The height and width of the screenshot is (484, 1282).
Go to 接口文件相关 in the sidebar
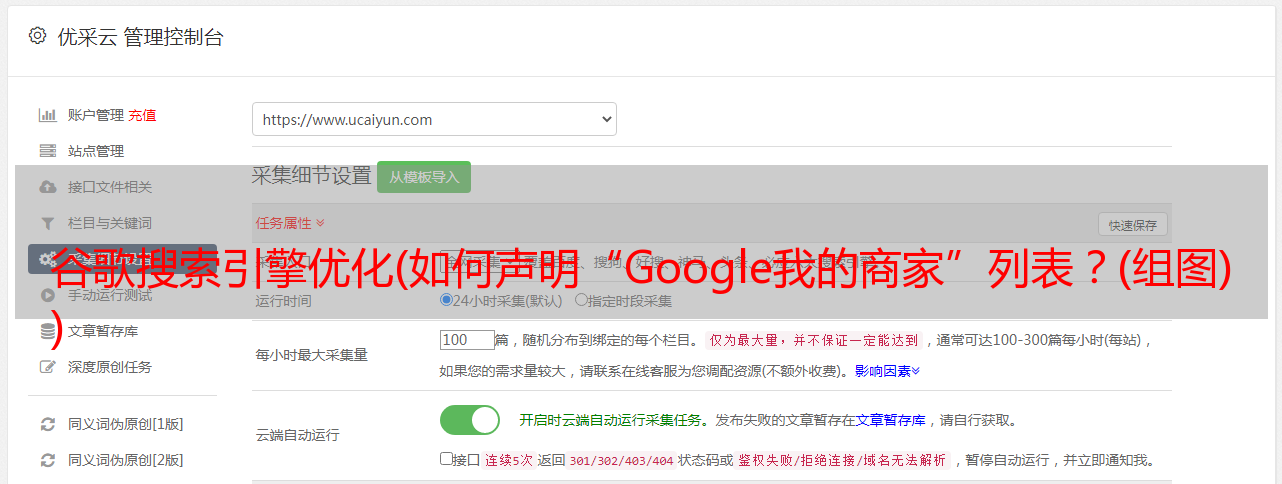pos(110,187)
